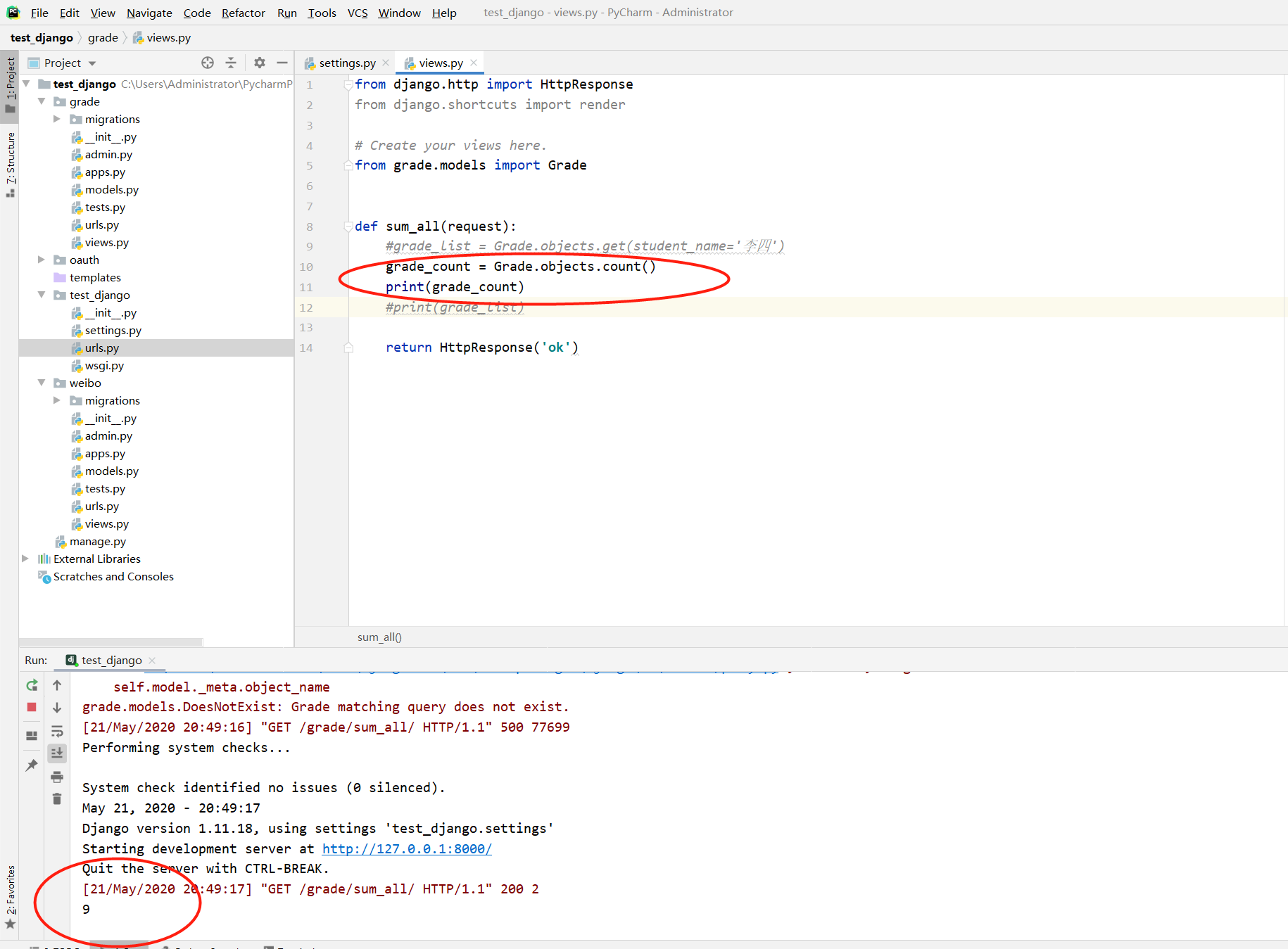1288x949 pixels.
Task: Click sum_all() breadcrumb below editor
Action: [379, 637]
